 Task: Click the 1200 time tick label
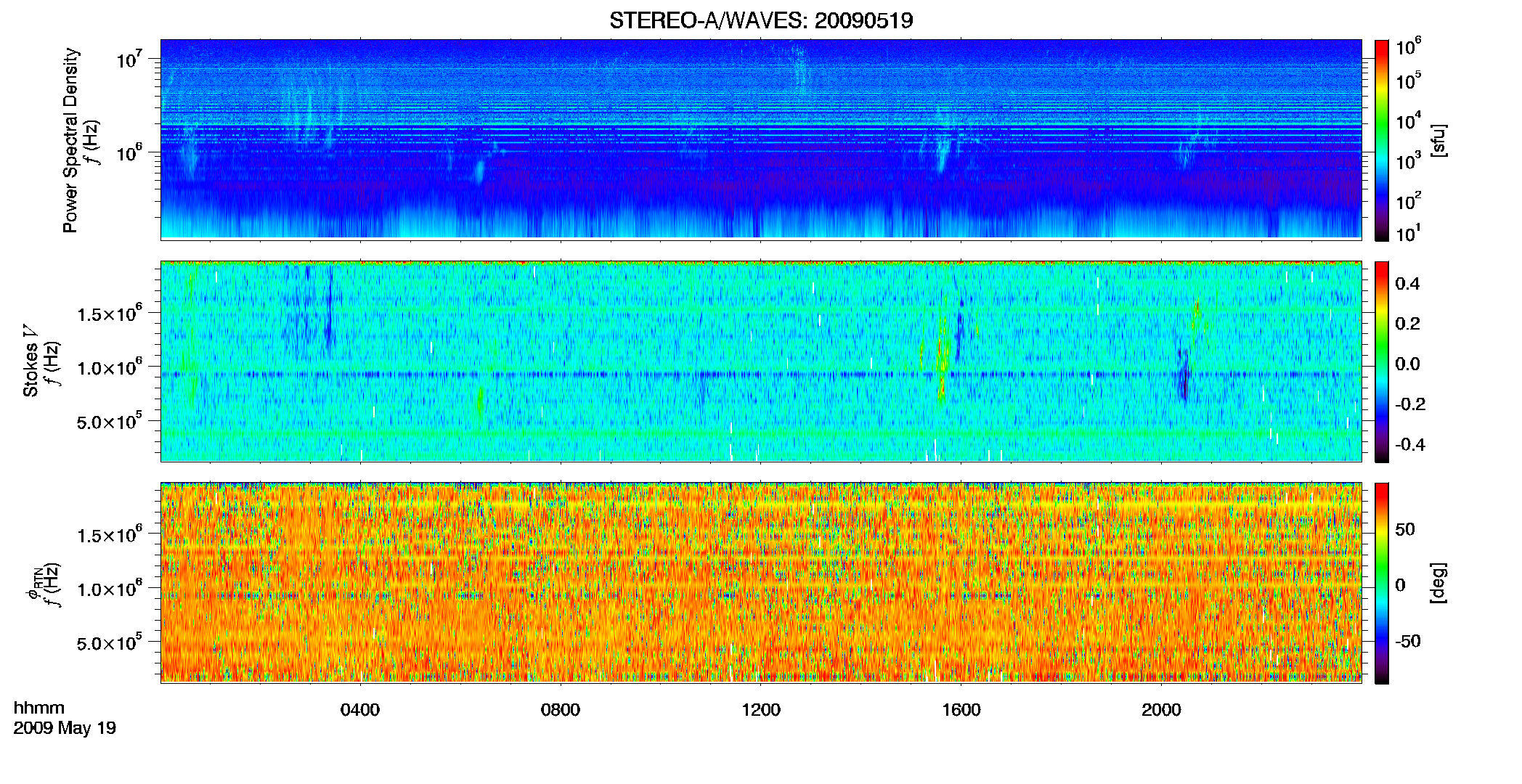click(x=761, y=709)
